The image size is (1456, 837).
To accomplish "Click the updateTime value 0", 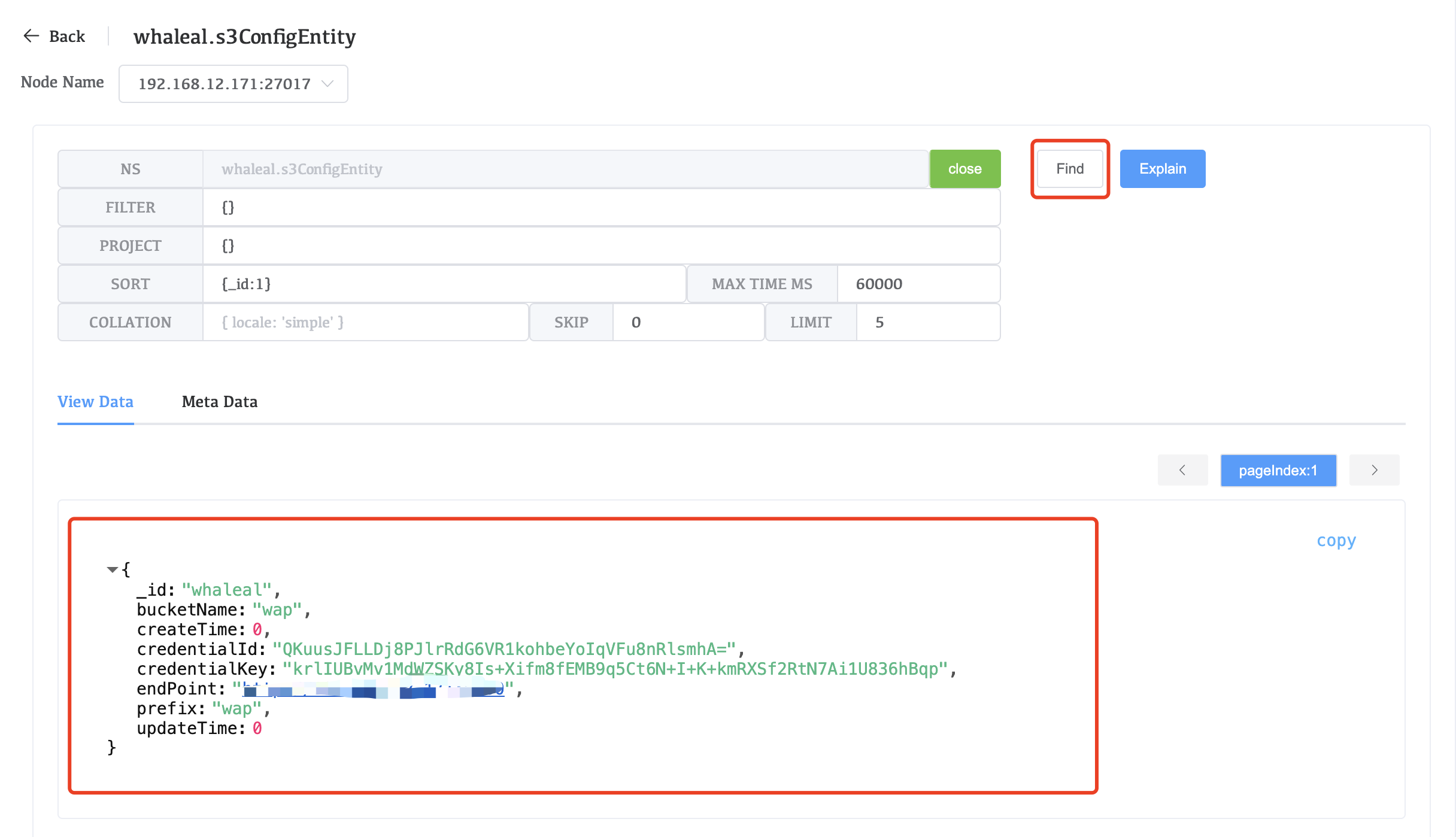I will (257, 729).
